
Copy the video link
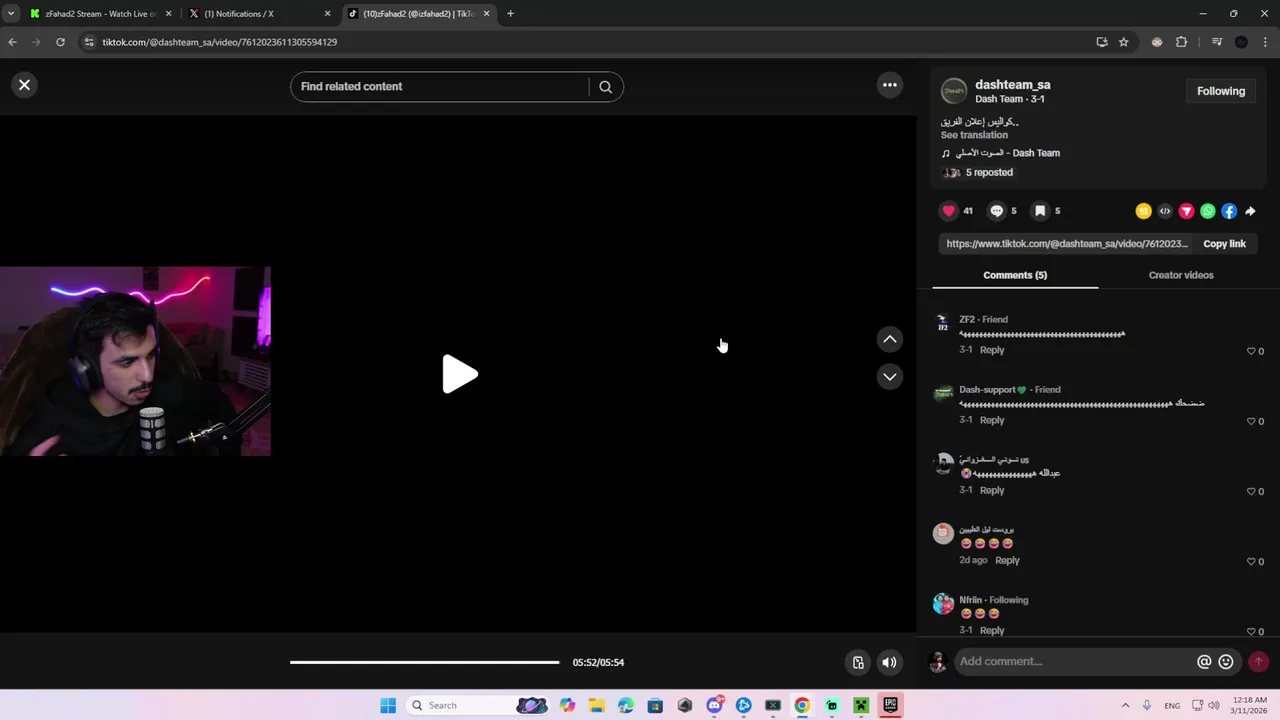pos(1224,244)
